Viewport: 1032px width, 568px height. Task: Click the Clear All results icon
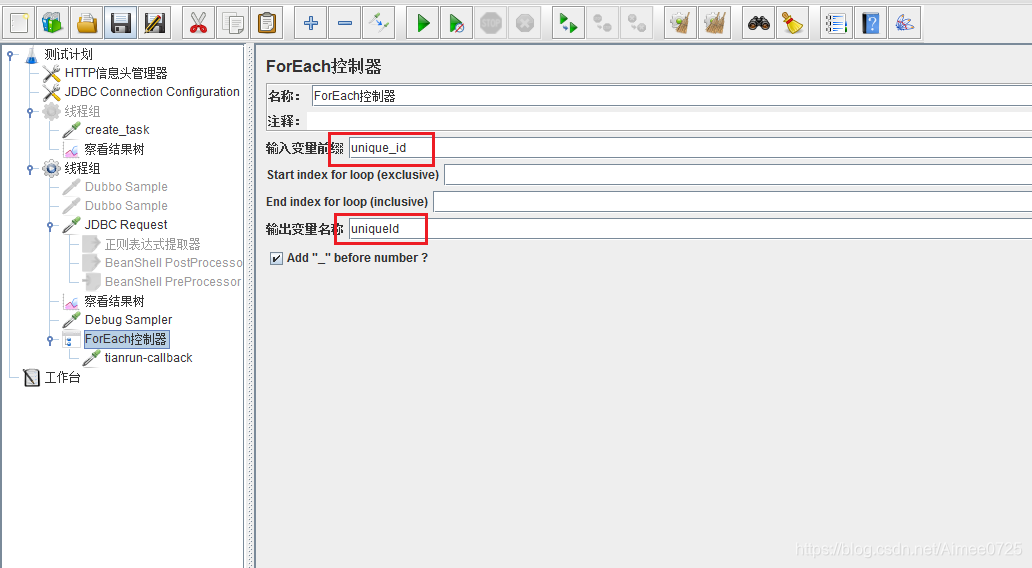coord(714,23)
